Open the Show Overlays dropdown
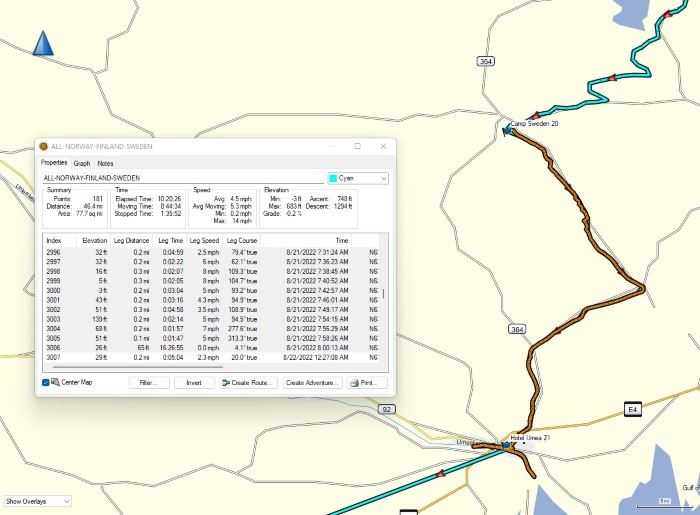Image resolution: width=700 pixels, height=515 pixels. tap(38, 501)
